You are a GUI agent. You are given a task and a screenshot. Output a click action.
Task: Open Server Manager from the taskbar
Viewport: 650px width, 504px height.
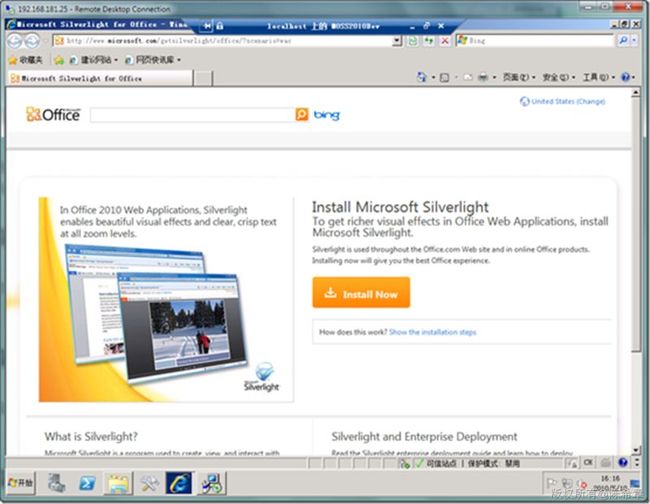(x=56, y=483)
